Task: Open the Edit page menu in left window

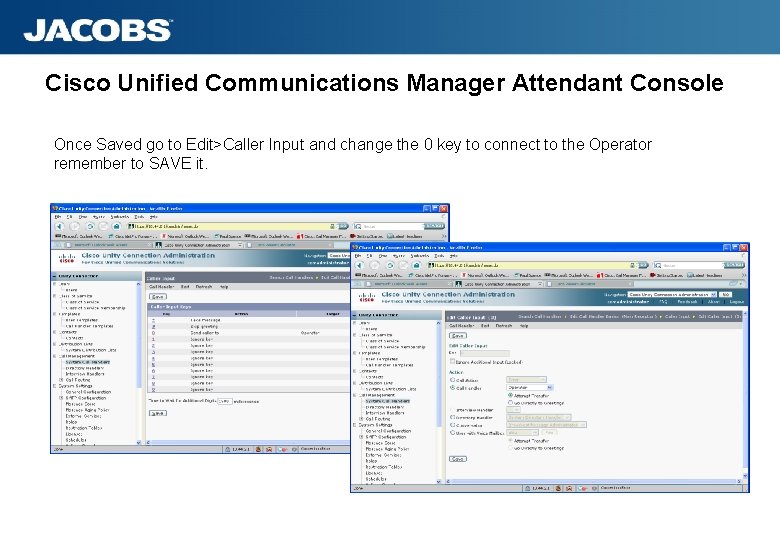Action: click(185, 287)
